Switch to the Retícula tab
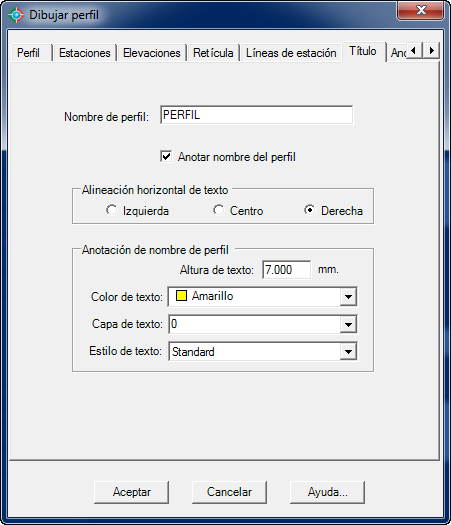This screenshot has height=525, width=451. [x=213, y=53]
